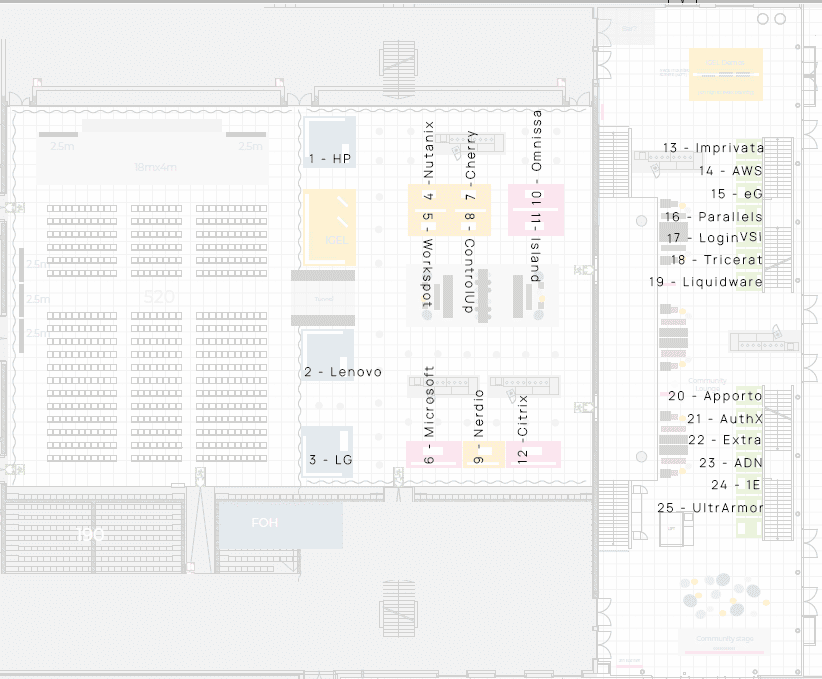Select '14 - AWS' in booth list
822x679 pixels.
[731, 170]
